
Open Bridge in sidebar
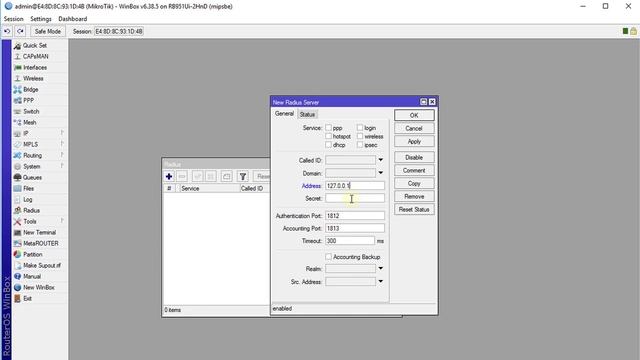(x=31, y=89)
